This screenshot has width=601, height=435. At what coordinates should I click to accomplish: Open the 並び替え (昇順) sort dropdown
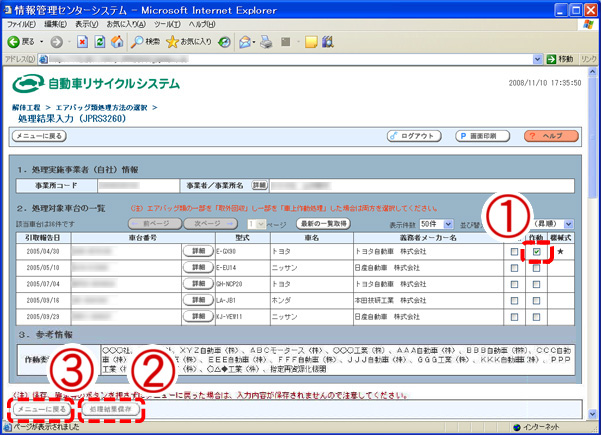pyautogui.click(x=568, y=224)
